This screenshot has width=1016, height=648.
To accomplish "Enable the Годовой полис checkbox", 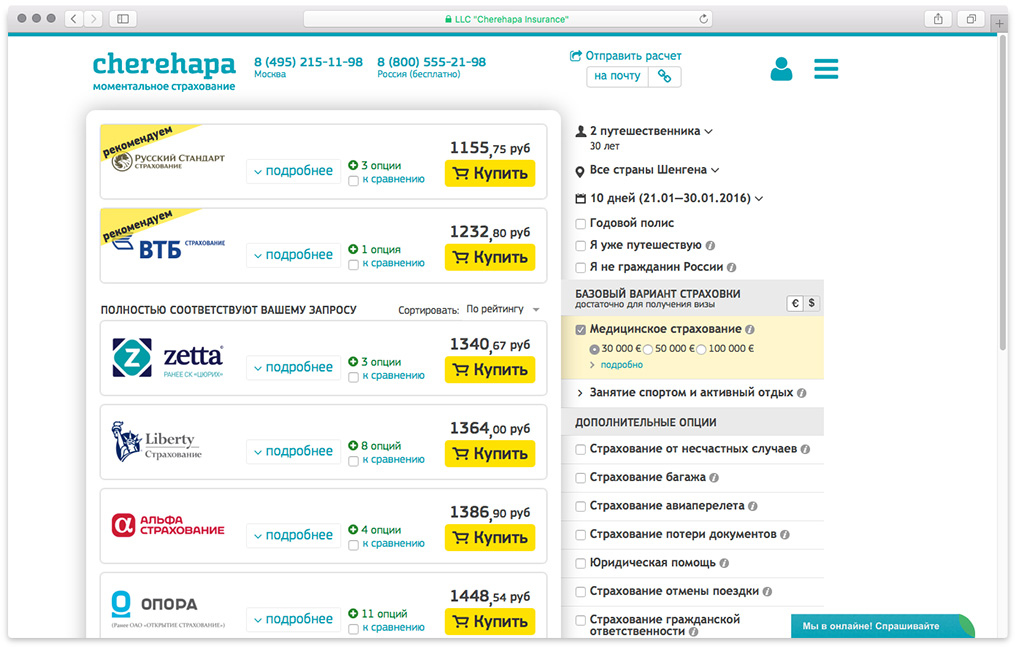I will [x=581, y=223].
